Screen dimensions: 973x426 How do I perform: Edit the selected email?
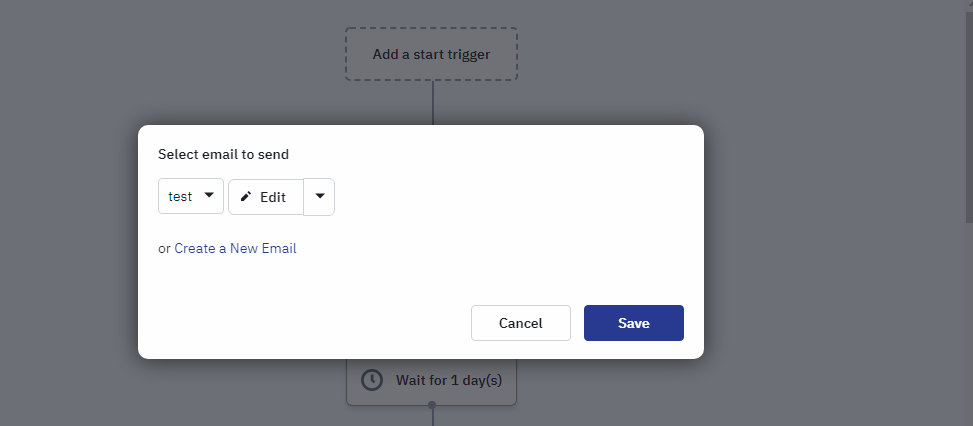(x=266, y=197)
